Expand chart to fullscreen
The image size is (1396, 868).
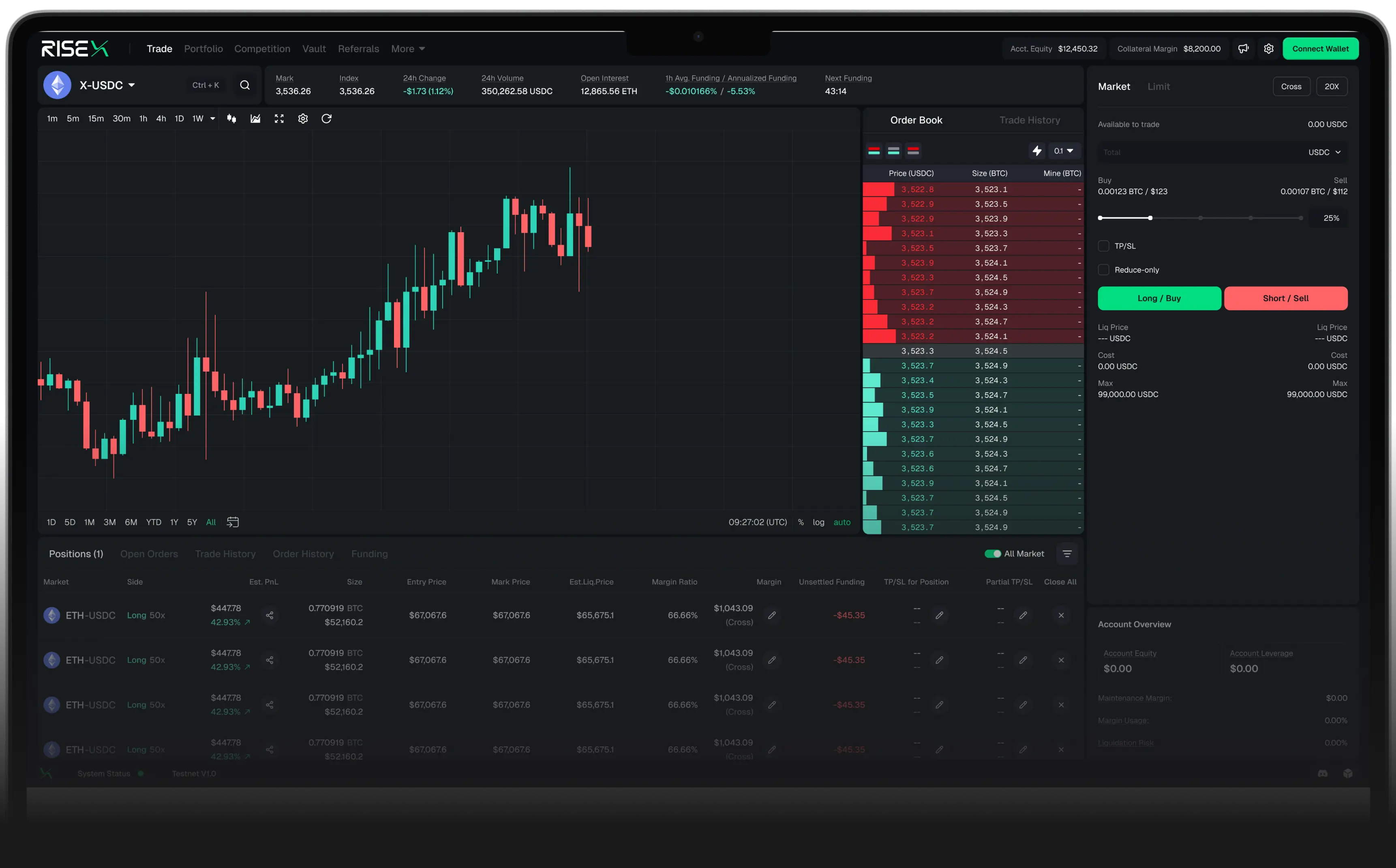(x=279, y=119)
